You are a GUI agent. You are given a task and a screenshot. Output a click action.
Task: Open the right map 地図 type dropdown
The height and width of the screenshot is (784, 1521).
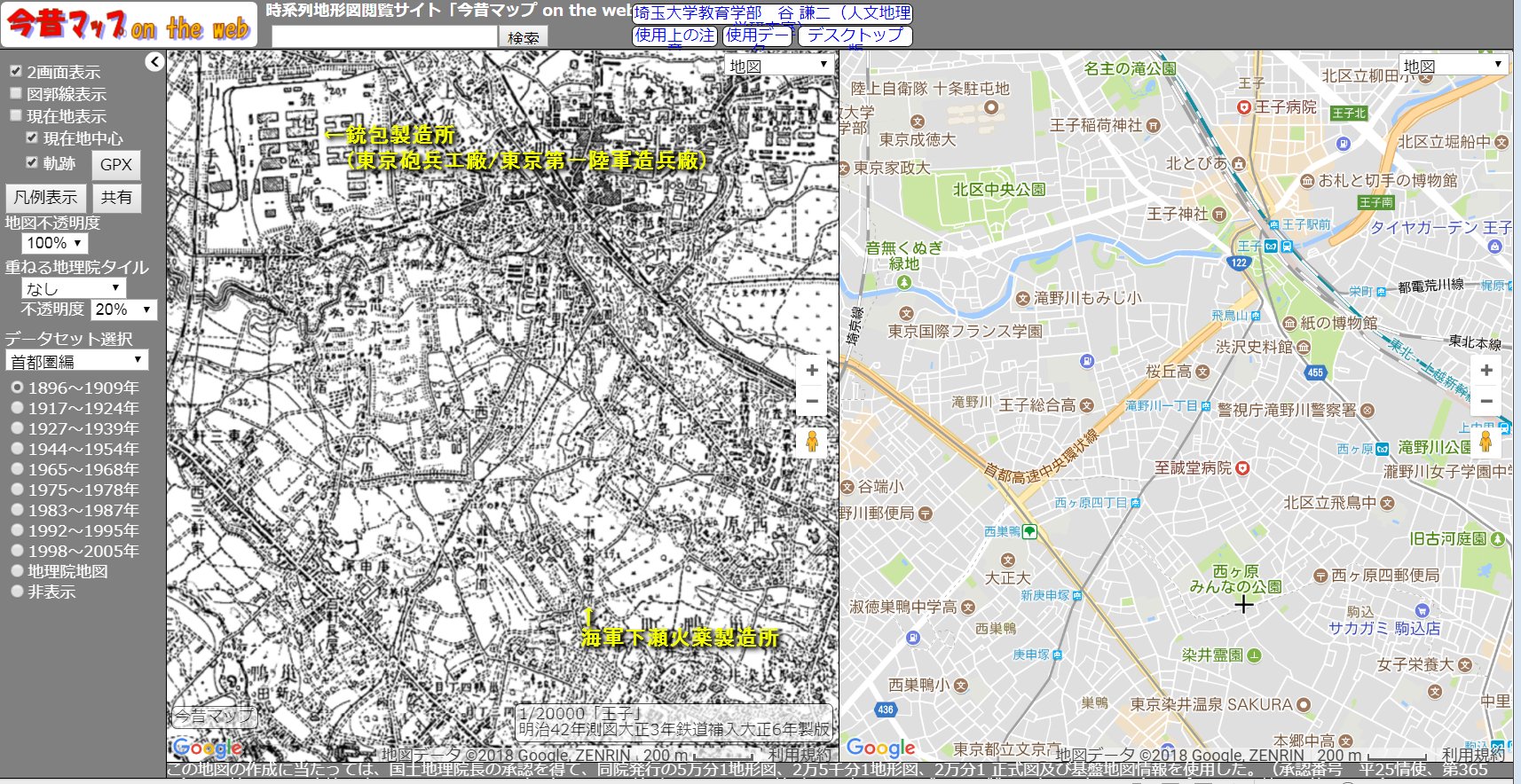pos(1454,65)
